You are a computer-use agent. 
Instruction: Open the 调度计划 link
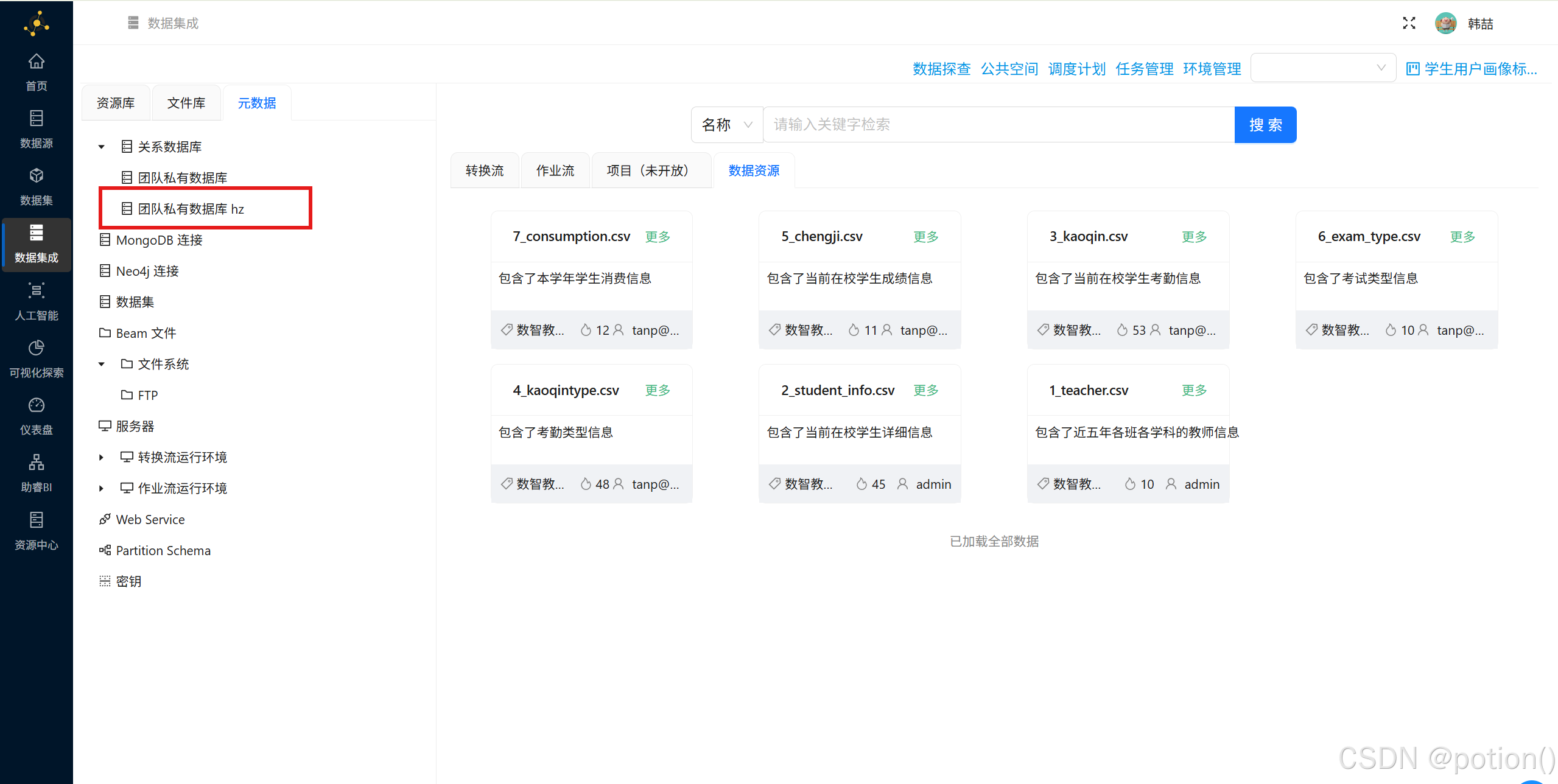[x=1077, y=69]
